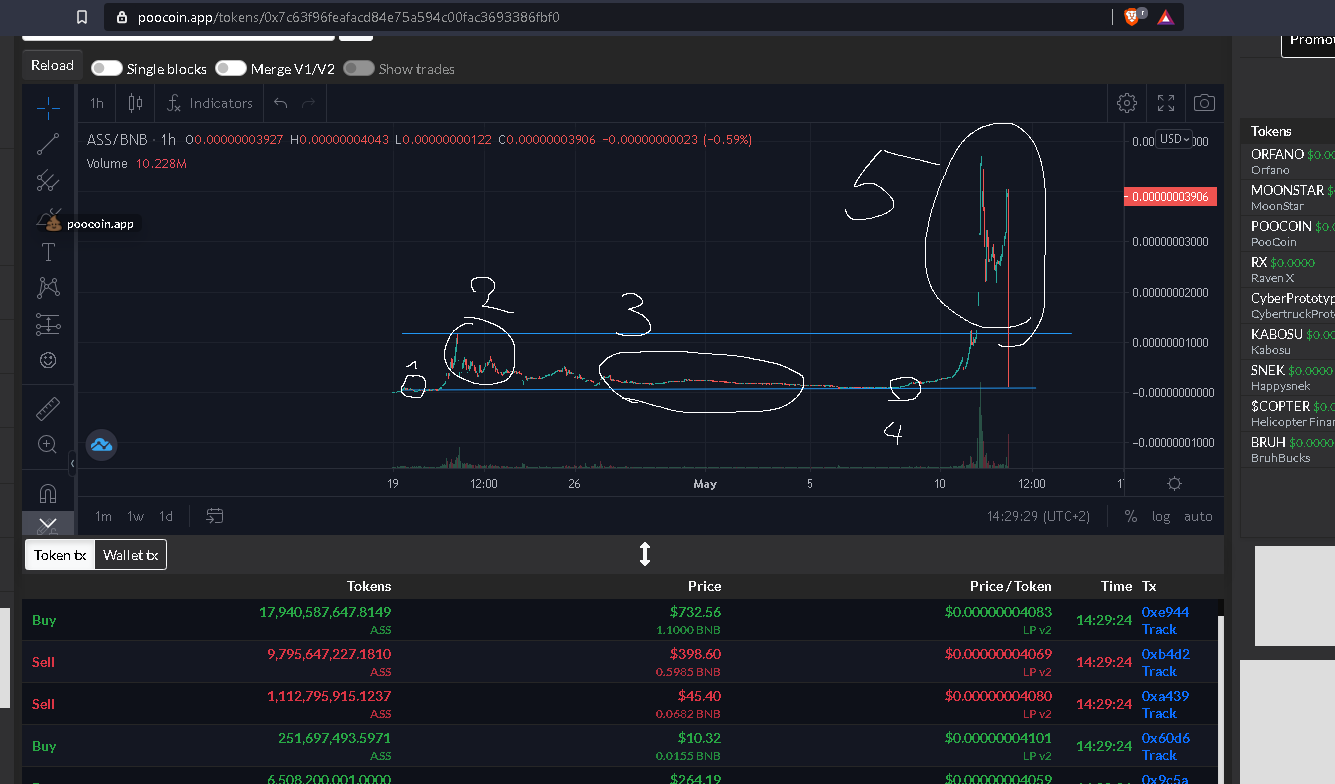Select the text annotation tool
This screenshot has width=1335, height=784.
point(48,252)
